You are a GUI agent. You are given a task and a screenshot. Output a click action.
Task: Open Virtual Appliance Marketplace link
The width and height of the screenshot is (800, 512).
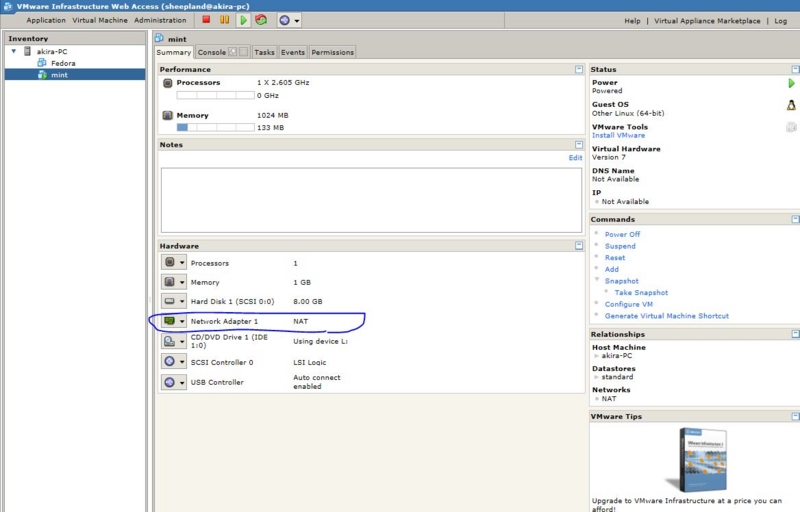coord(707,21)
